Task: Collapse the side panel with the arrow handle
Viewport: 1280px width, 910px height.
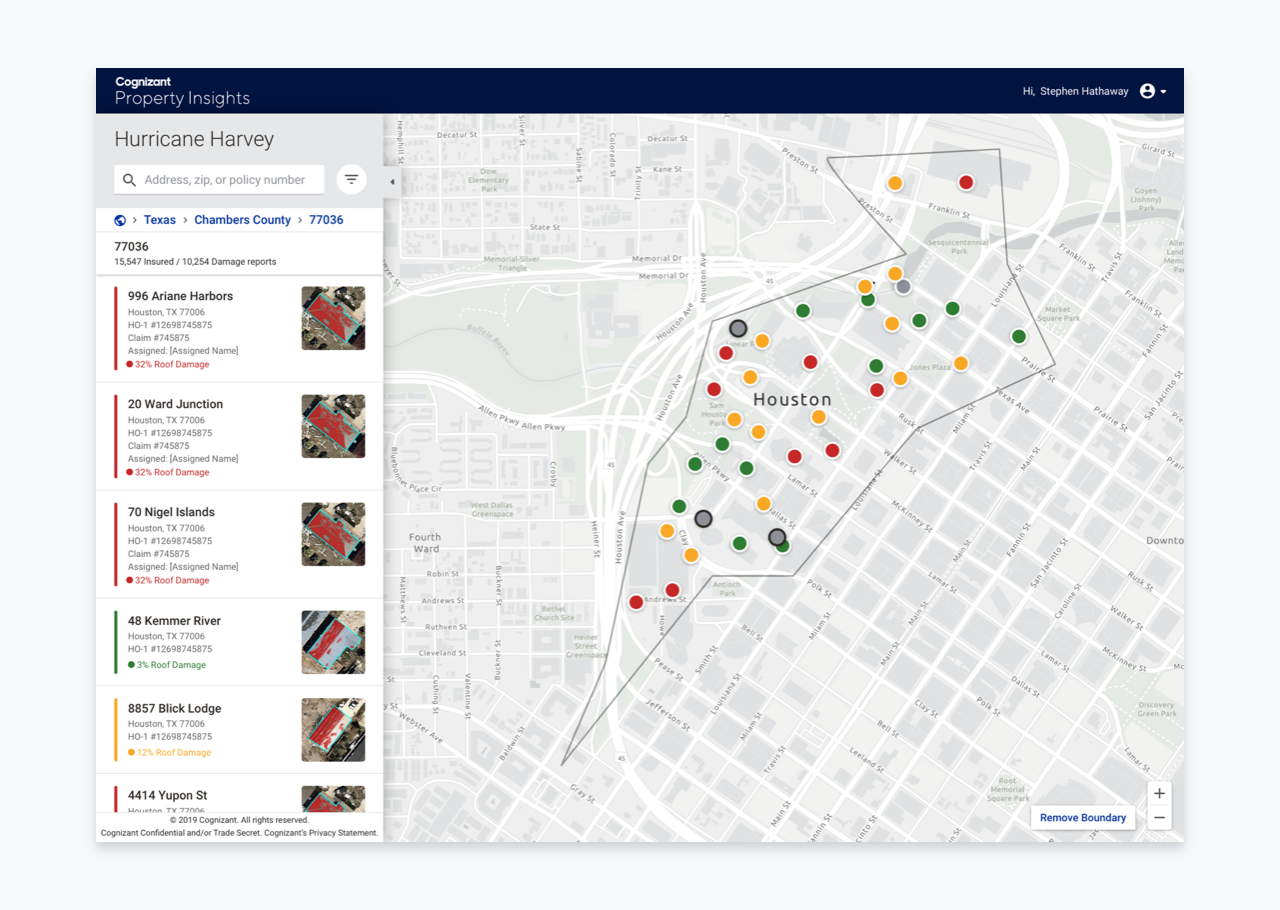Action: (392, 182)
